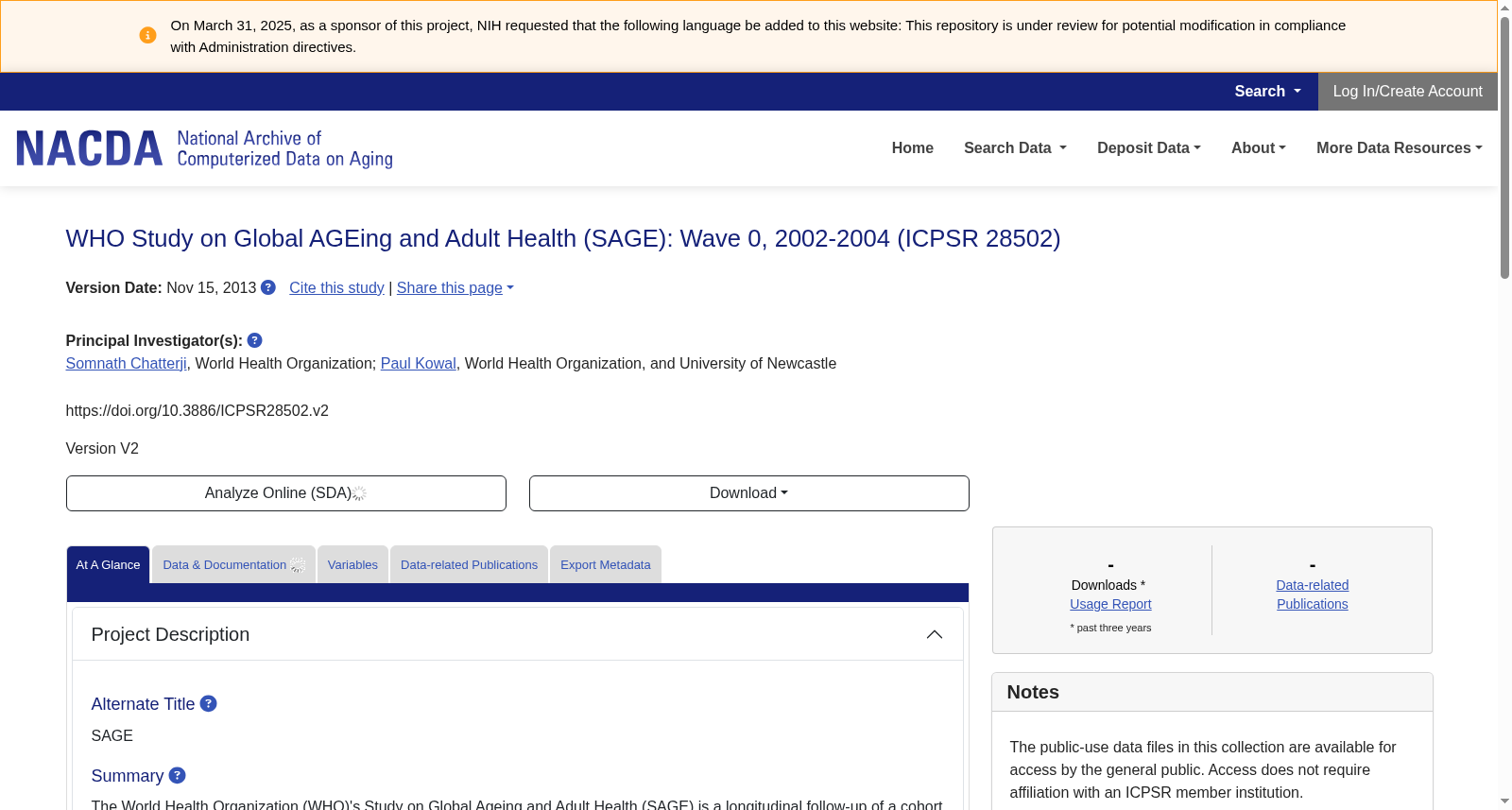Click the Project Description heading
The image size is (1512, 810).
pos(170,634)
